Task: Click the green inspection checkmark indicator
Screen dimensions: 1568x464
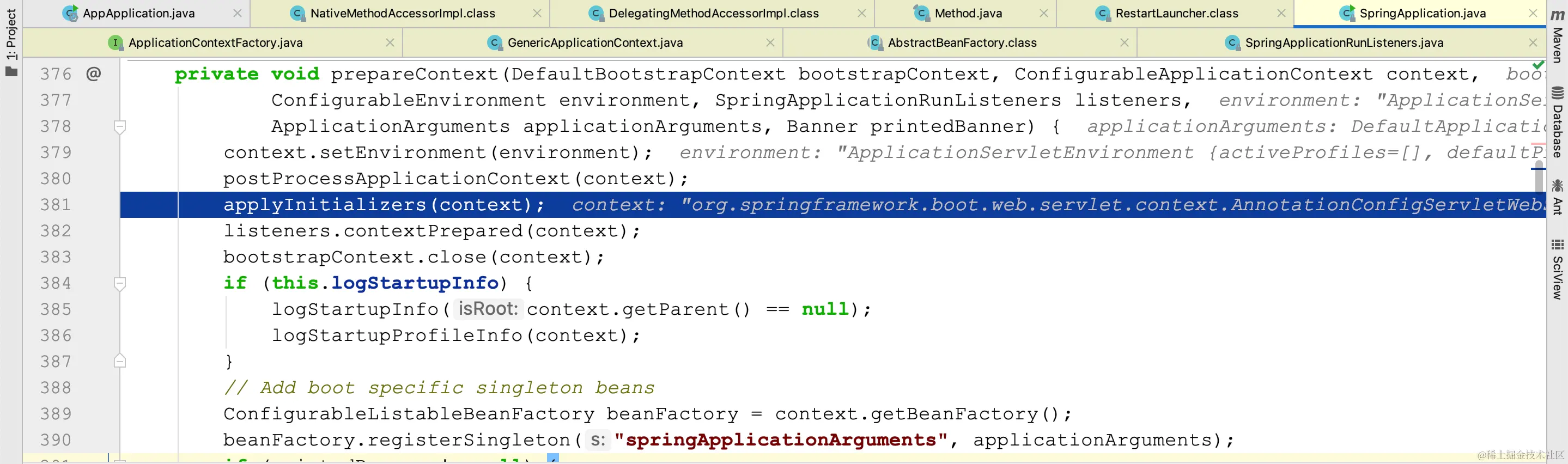Action: pyautogui.click(x=1538, y=64)
